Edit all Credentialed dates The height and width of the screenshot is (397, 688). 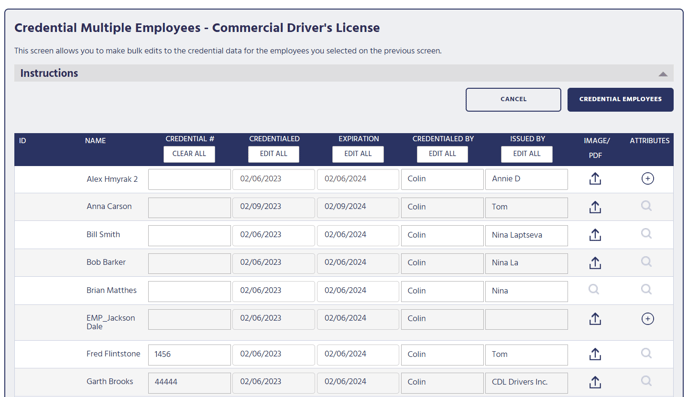click(273, 154)
